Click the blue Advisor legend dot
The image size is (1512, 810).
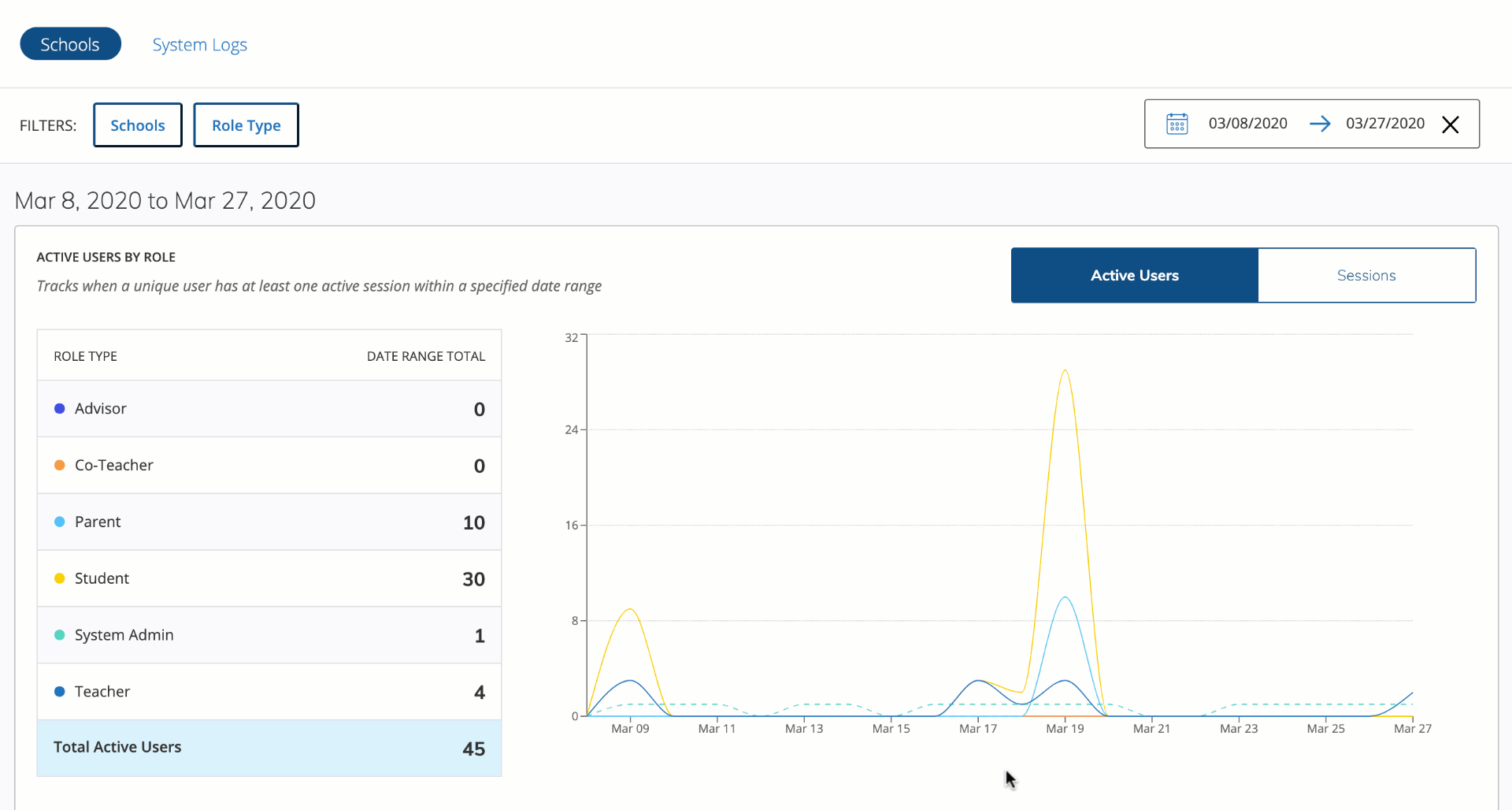coord(59,408)
